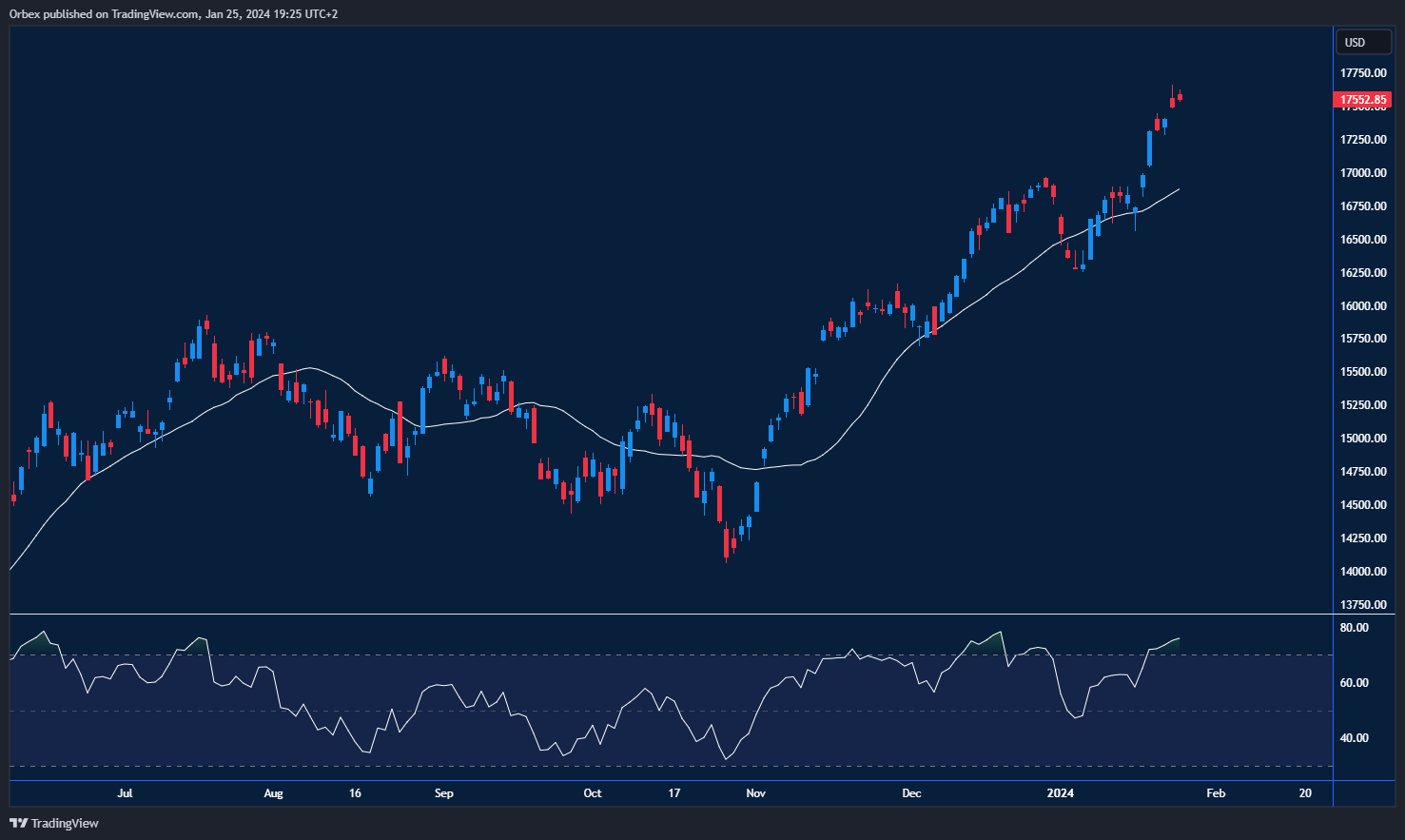Click the lowest red candle near 14250
This screenshot has height=840, width=1405.
pyautogui.click(x=727, y=542)
